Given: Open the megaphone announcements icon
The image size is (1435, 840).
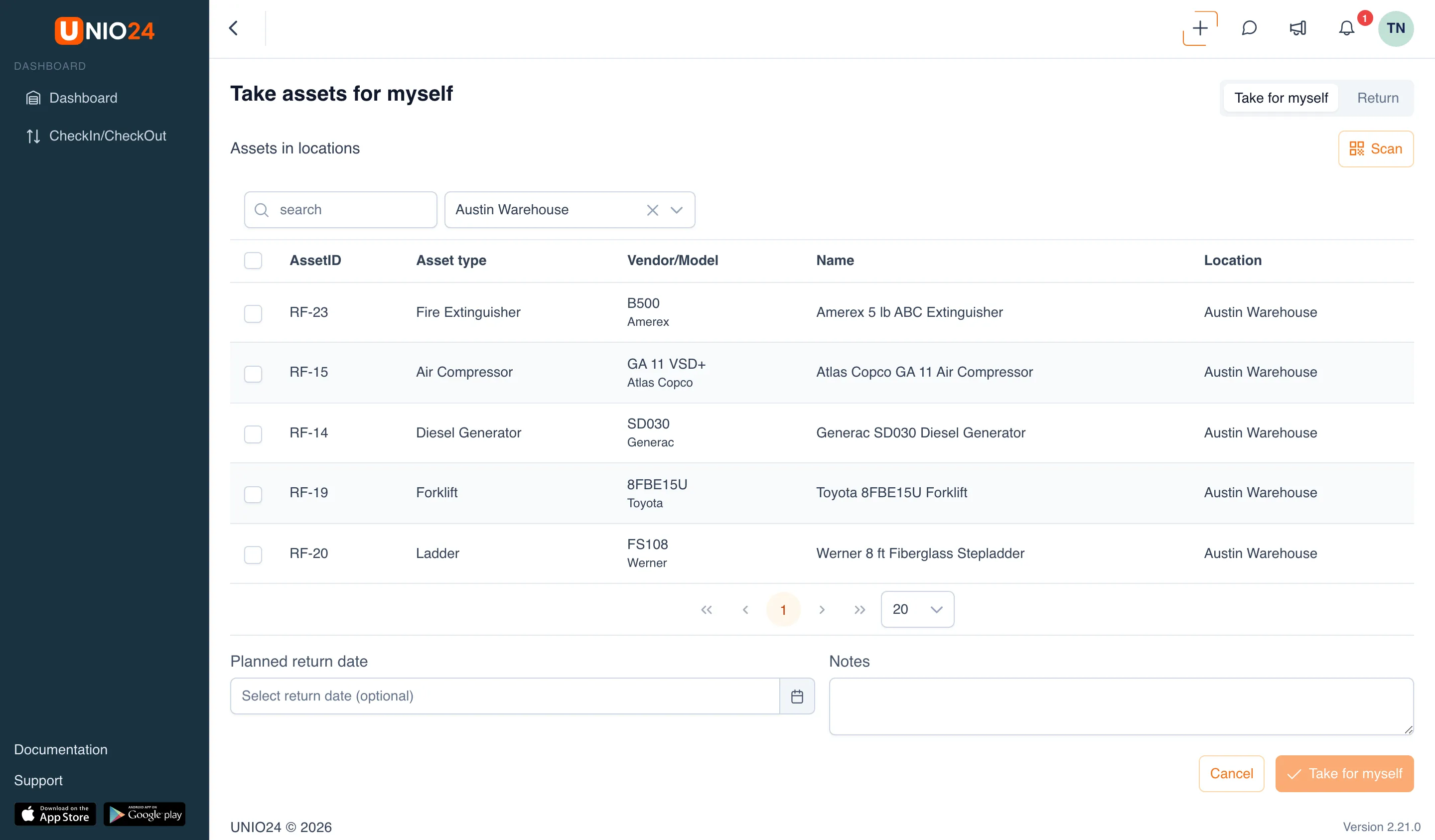Looking at the screenshot, I should (1298, 28).
